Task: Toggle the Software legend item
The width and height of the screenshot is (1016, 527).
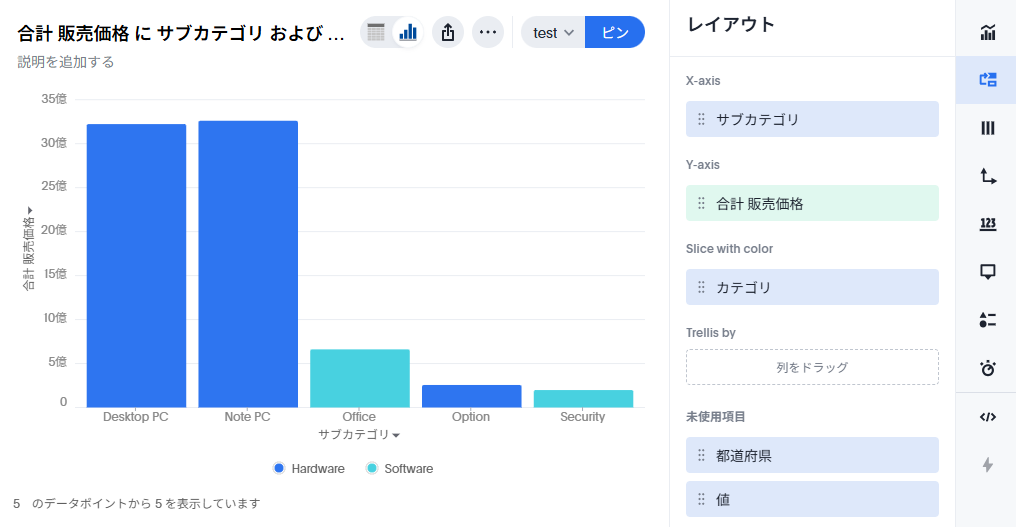Action: (400, 468)
